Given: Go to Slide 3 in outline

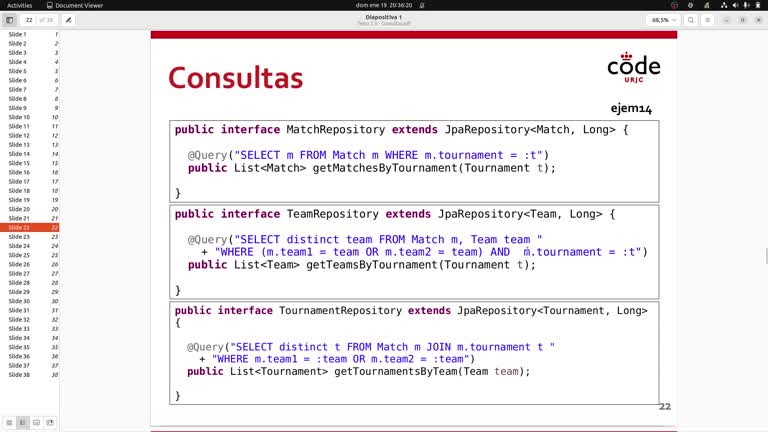Looking at the screenshot, I should pyautogui.click(x=30, y=53).
